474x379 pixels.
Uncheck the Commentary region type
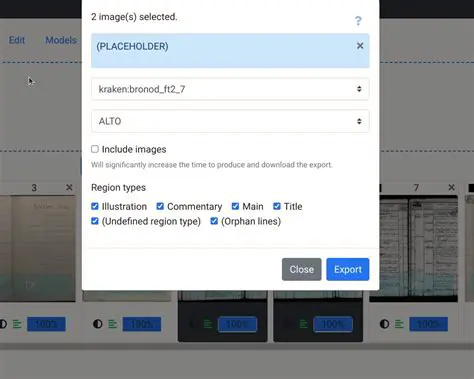point(160,206)
